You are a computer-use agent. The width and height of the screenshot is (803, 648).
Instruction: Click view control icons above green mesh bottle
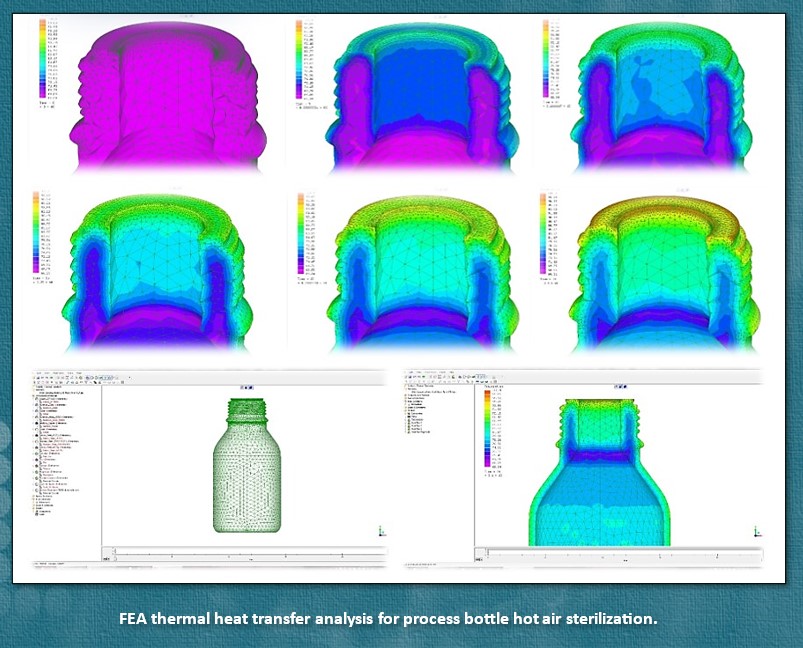[246, 387]
